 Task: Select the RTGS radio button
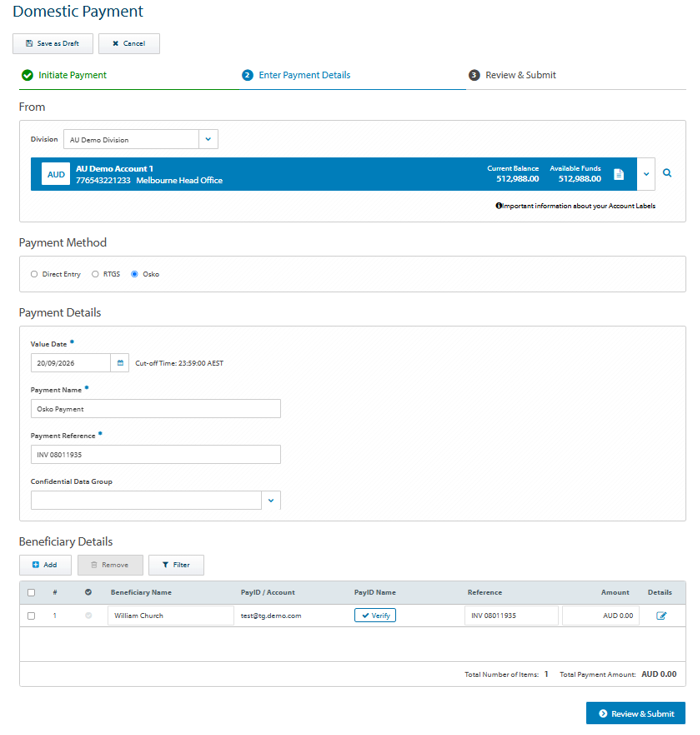(95, 274)
